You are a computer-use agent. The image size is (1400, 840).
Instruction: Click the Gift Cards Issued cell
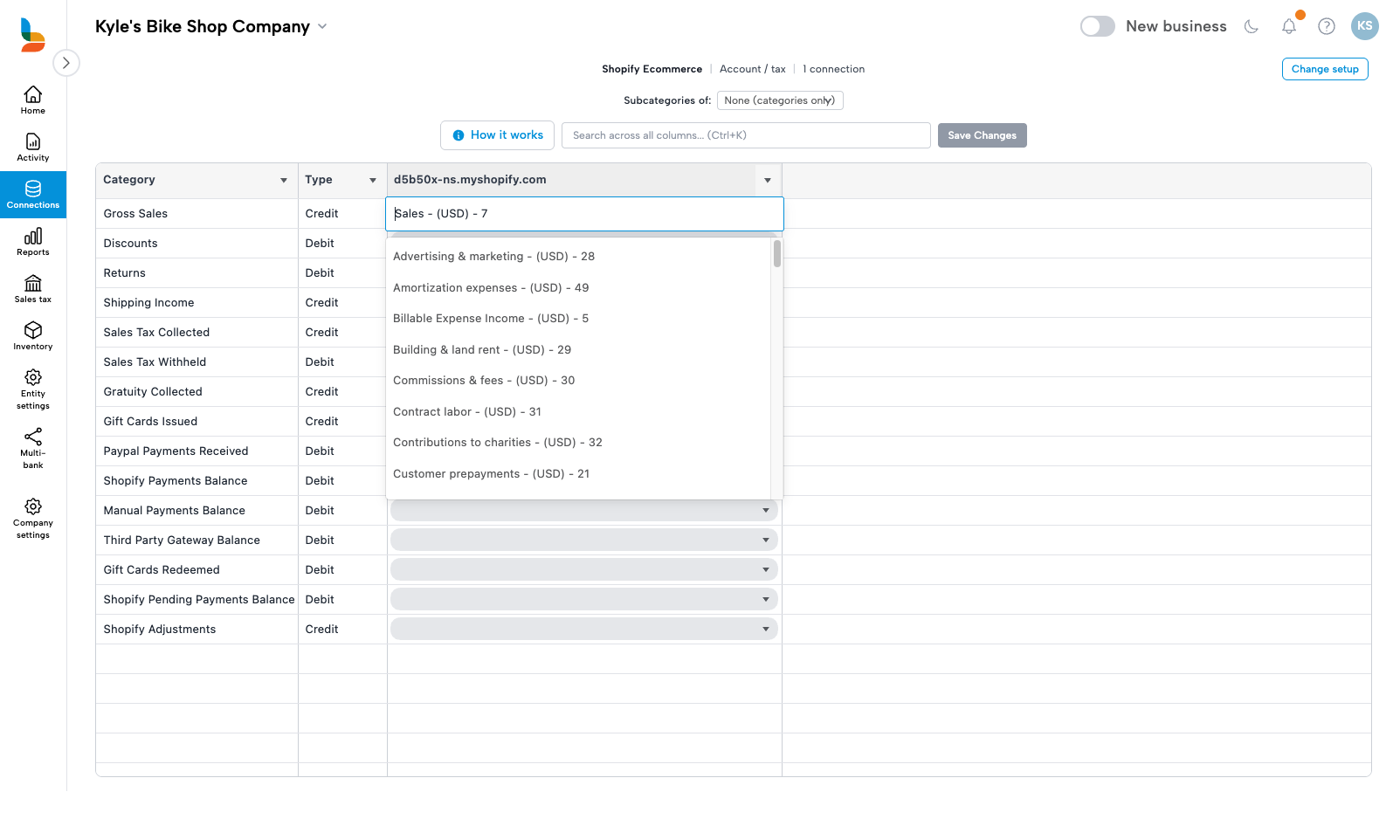(x=197, y=422)
